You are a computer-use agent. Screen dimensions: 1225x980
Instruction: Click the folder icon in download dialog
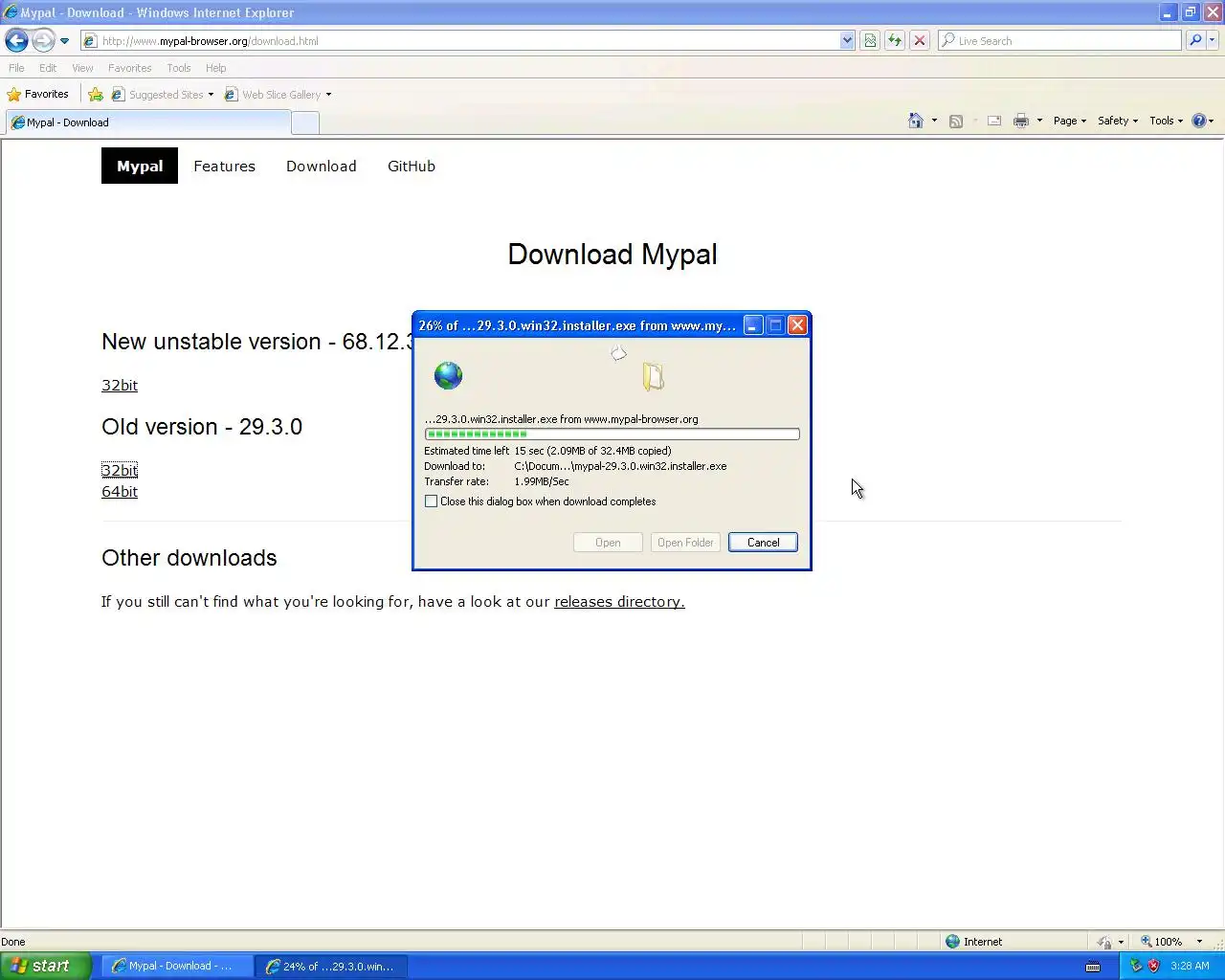654,376
